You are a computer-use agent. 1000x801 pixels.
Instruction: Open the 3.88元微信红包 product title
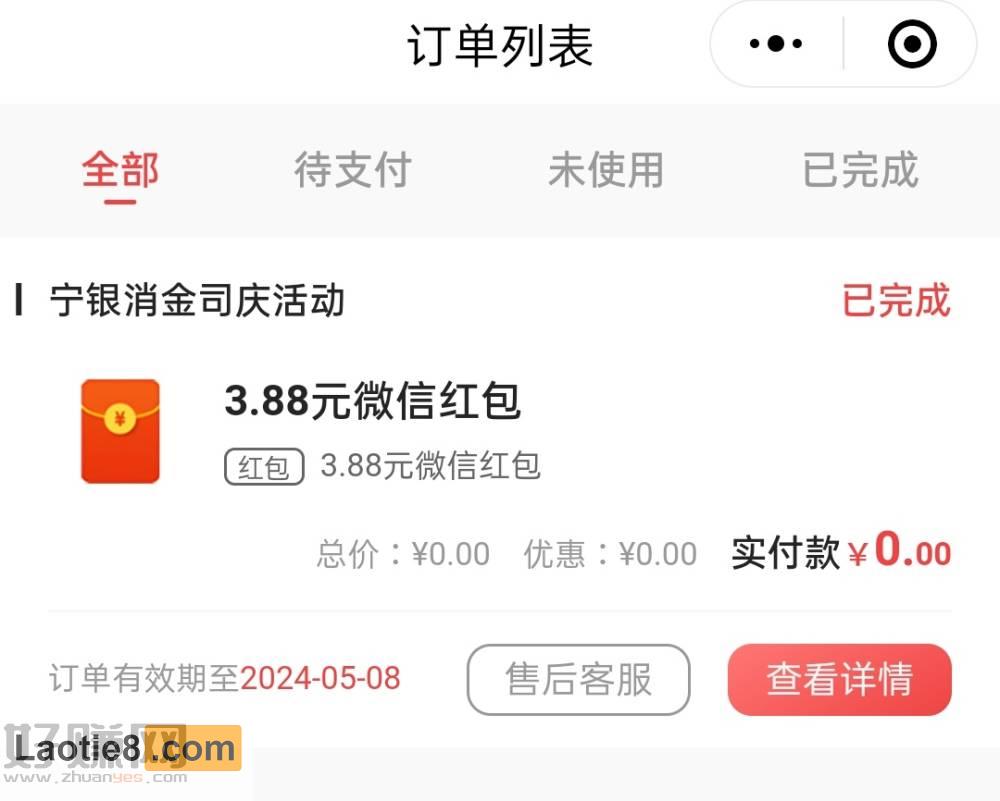pyautogui.click(x=373, y=401)
